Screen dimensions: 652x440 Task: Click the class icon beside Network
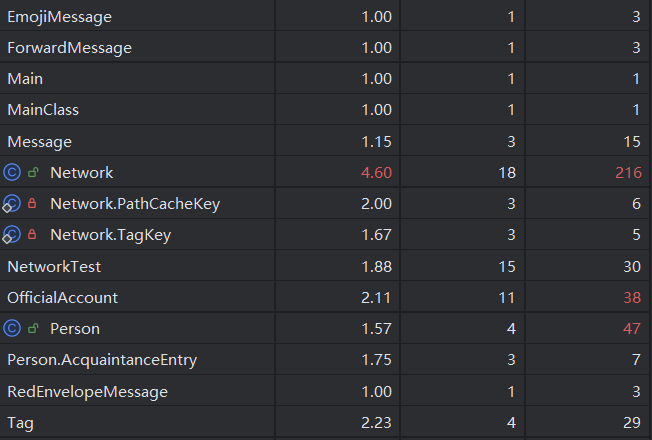point(12,172)
